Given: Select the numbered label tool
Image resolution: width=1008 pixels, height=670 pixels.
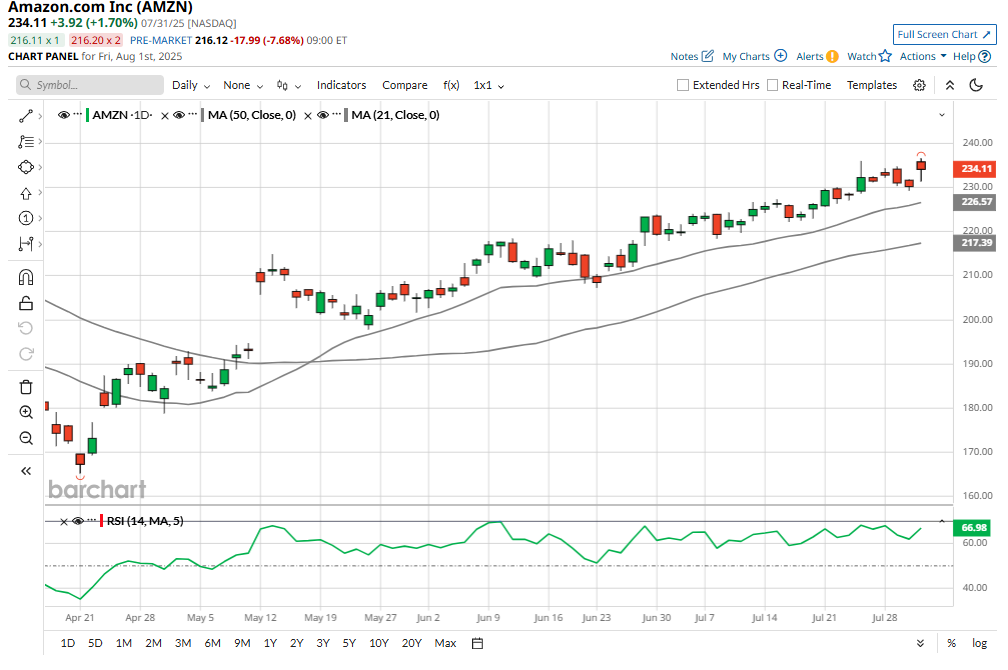Looking at the screenshot, I should [26, 219].
